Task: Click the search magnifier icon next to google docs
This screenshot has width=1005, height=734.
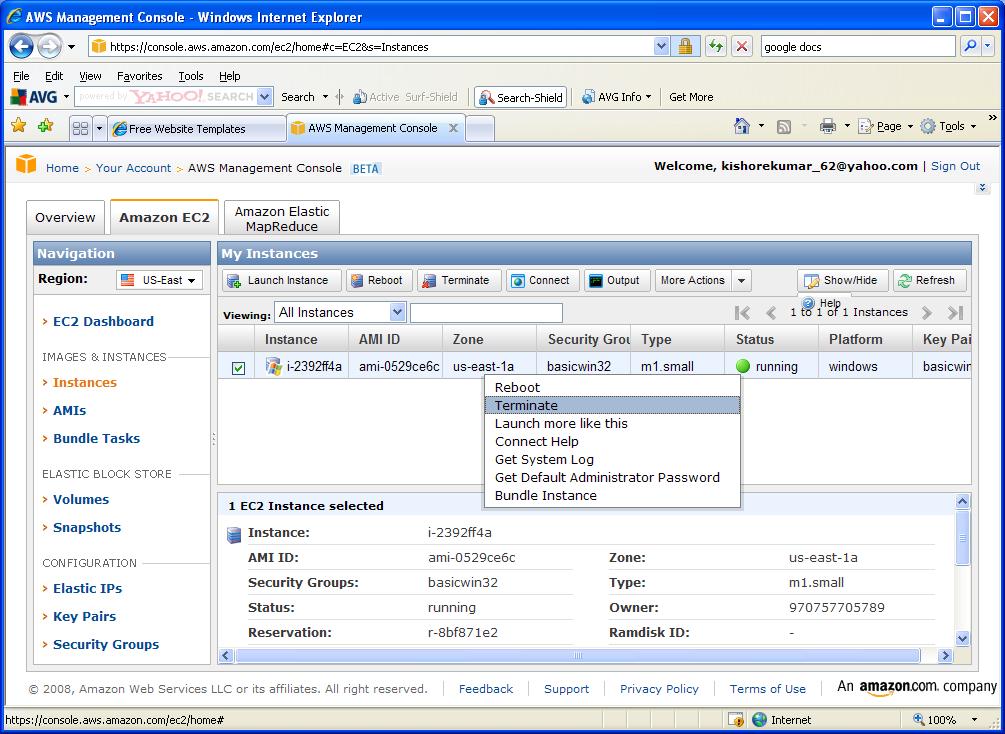Action: [x=970, y=46]
